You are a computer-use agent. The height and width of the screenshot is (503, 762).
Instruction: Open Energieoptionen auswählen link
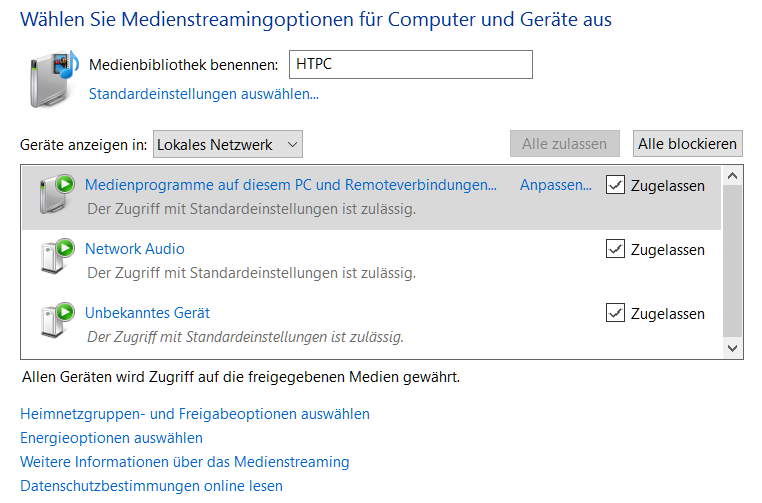(x=111, y=438)
